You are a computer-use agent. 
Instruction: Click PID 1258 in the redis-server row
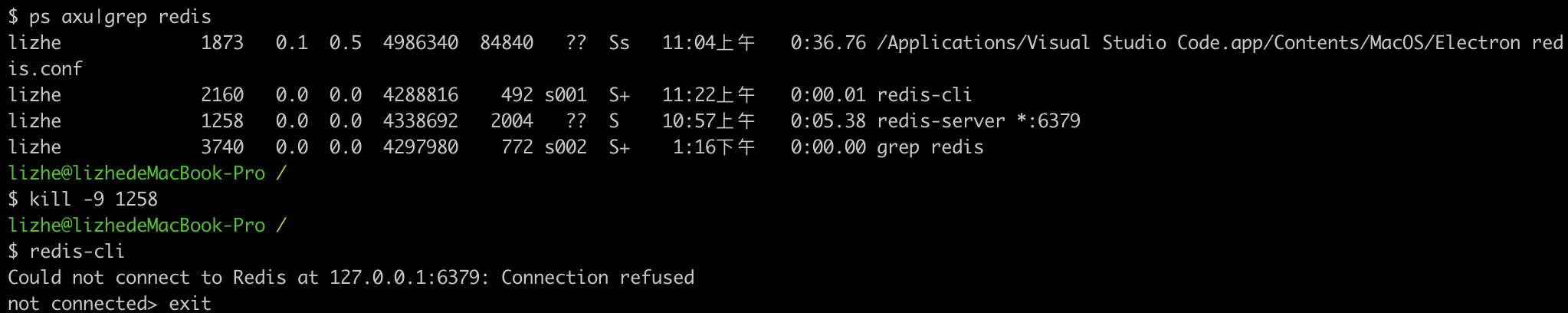point(222,121)
